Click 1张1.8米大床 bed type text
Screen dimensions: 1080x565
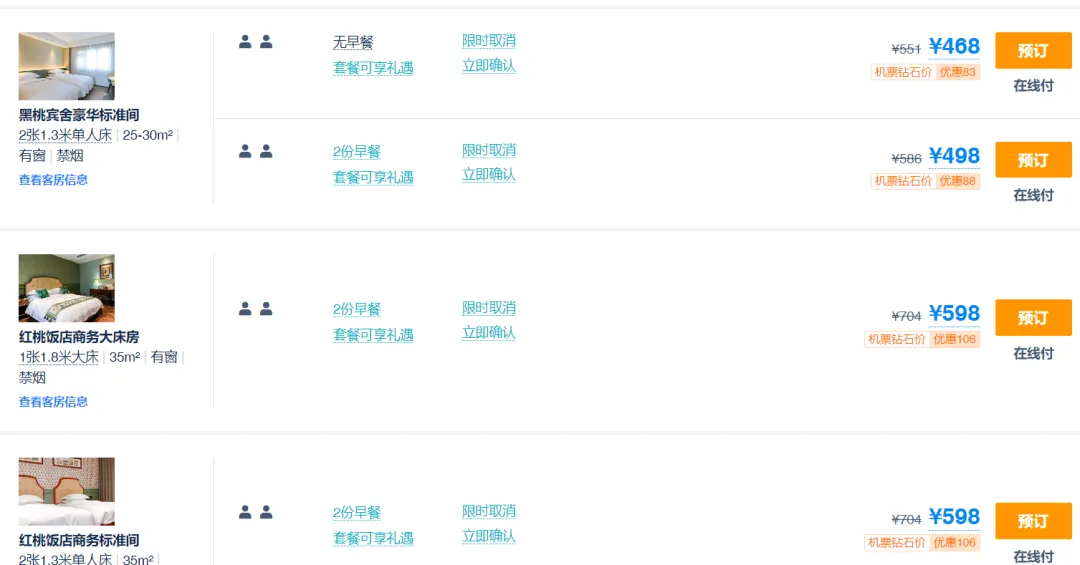pos(58,357)
